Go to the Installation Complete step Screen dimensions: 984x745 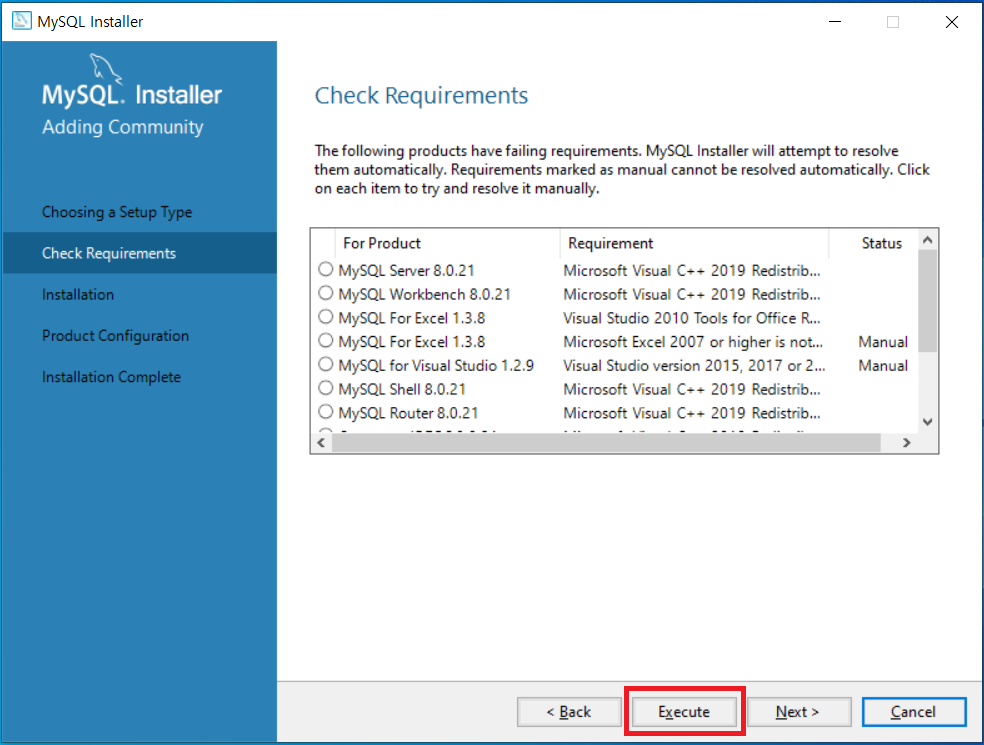(111, 377)
